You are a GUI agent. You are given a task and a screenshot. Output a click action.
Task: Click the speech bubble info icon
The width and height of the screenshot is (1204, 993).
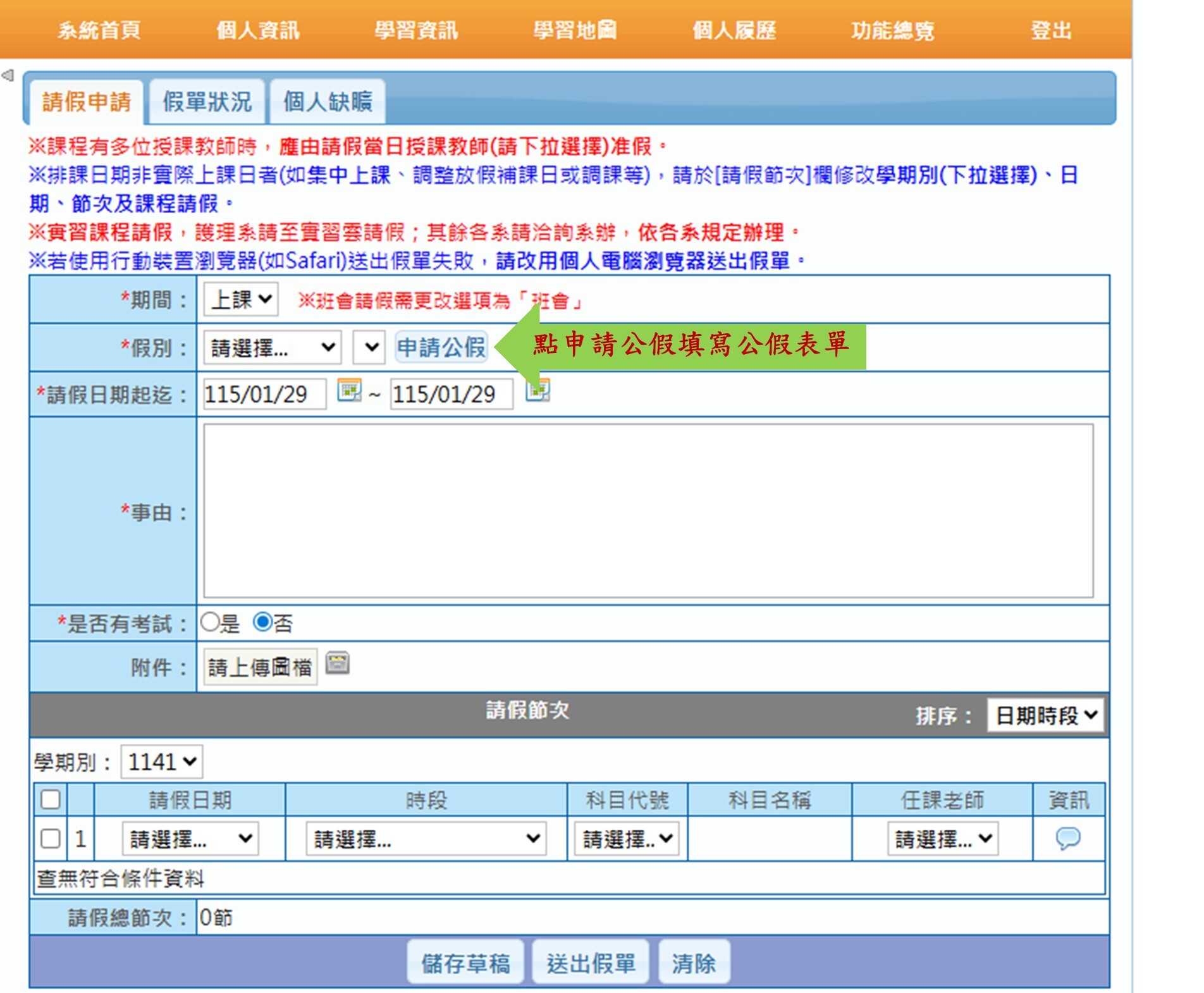(1067, 839)
